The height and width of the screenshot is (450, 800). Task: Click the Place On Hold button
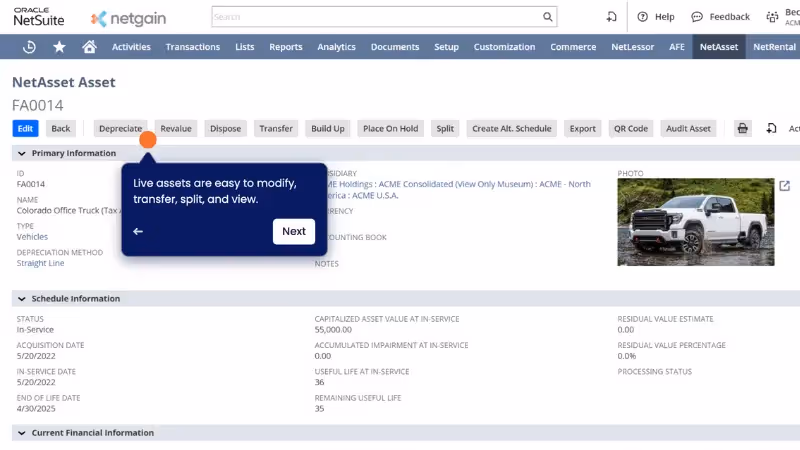[391, 129]
